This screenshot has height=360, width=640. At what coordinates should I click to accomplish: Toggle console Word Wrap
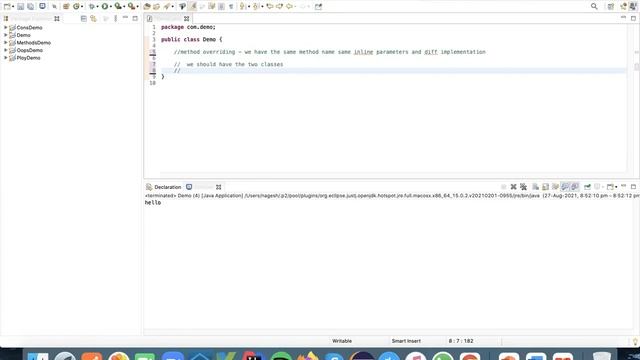click(x=555, y=187)
